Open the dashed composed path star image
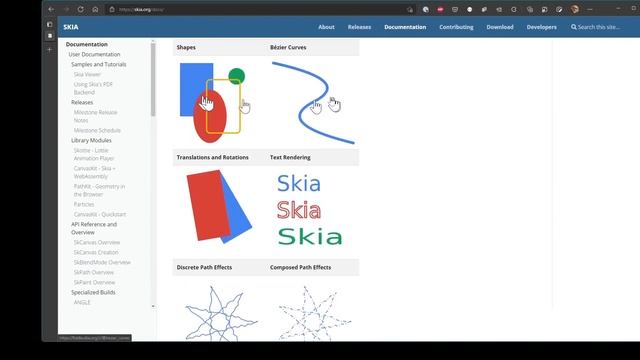 (x=314, y=313)
